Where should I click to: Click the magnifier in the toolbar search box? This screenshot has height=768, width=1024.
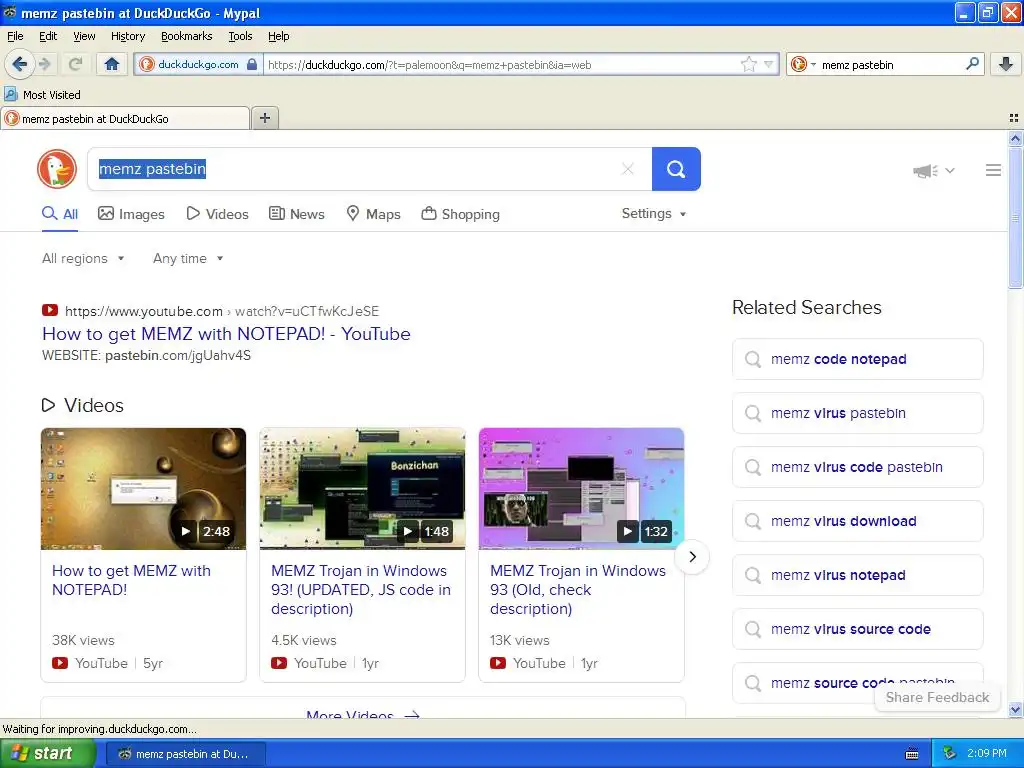(972, 64)
